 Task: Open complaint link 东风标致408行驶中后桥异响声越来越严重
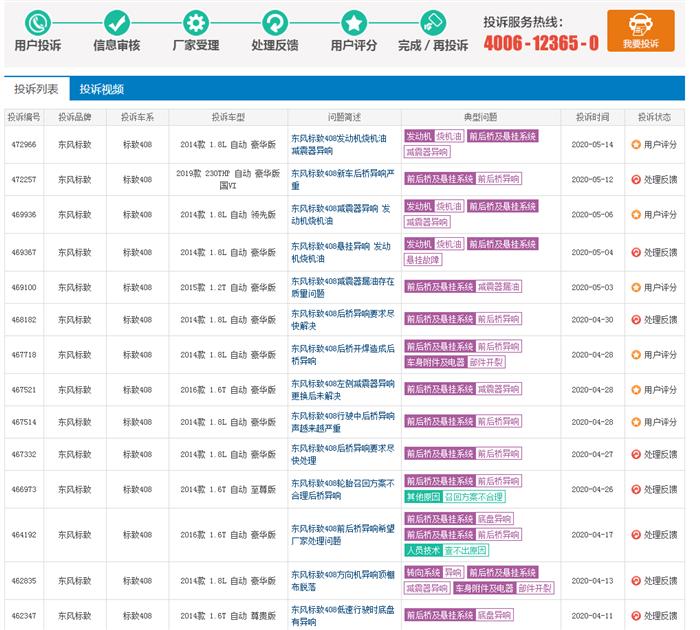[343, 422]
